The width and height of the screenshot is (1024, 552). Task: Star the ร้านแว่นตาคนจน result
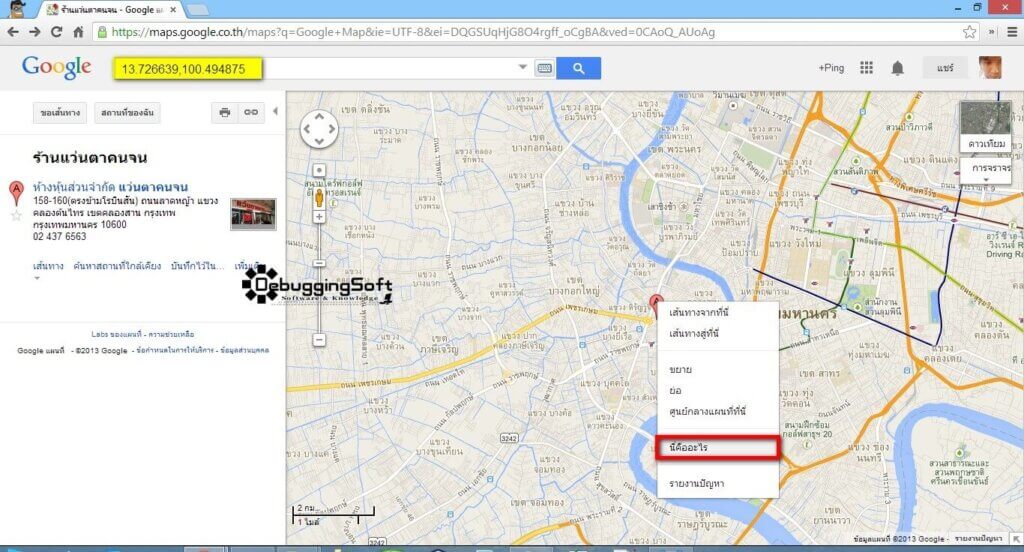point(16,216)
